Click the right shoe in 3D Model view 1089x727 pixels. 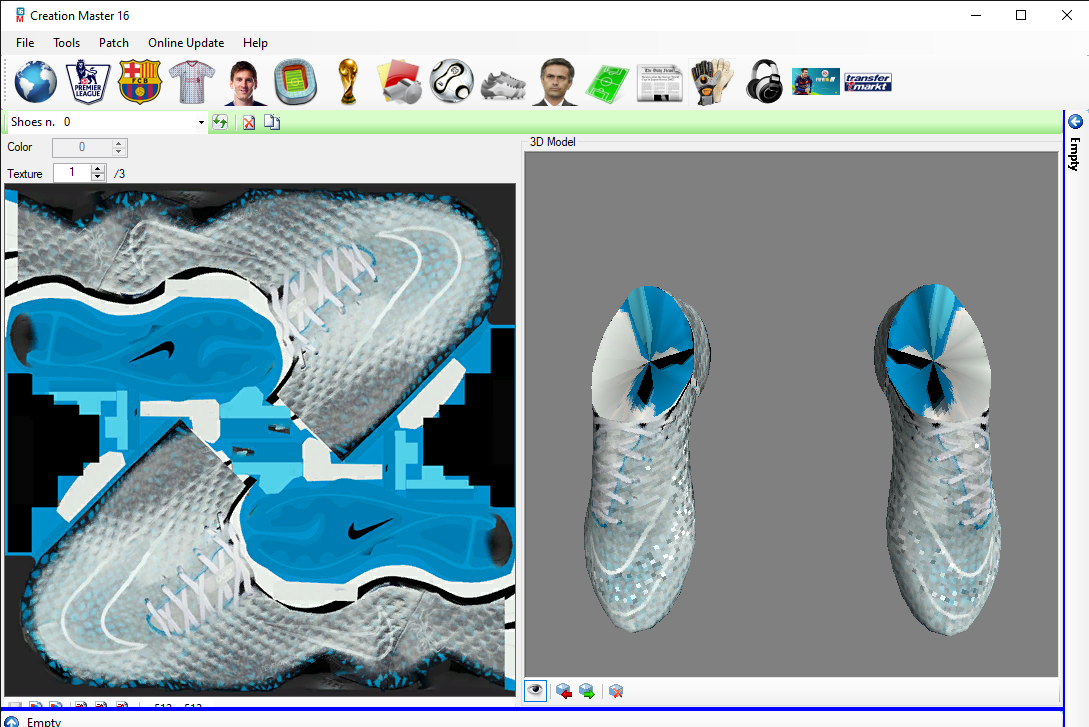coord(939,458)
